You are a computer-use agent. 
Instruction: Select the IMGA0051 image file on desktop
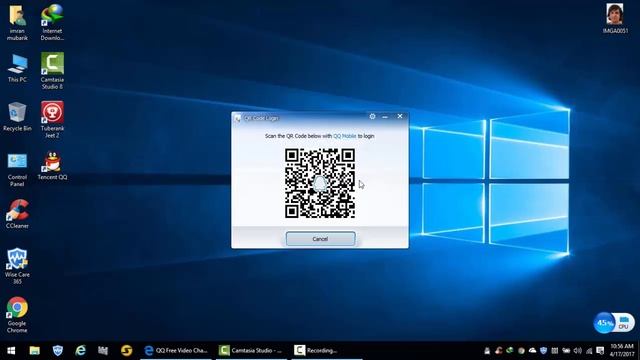615,19
